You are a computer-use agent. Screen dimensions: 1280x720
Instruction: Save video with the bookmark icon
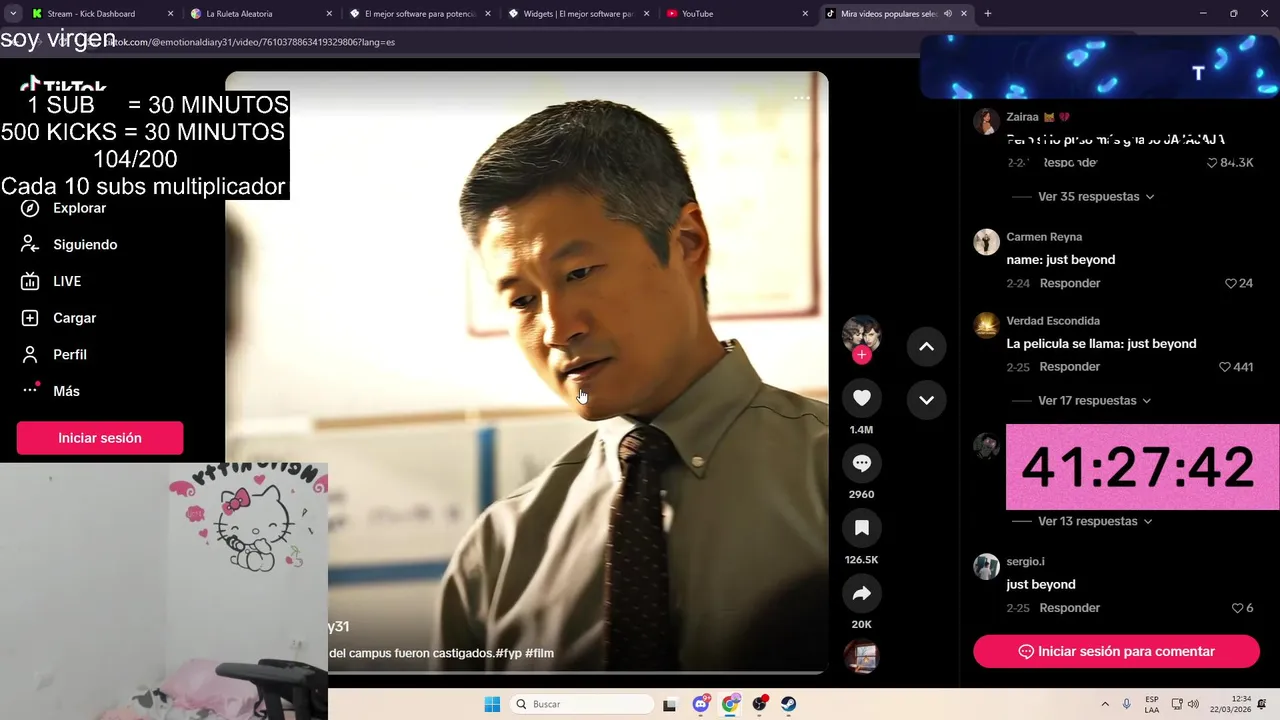pyautogui.click(x=861, y=528)
